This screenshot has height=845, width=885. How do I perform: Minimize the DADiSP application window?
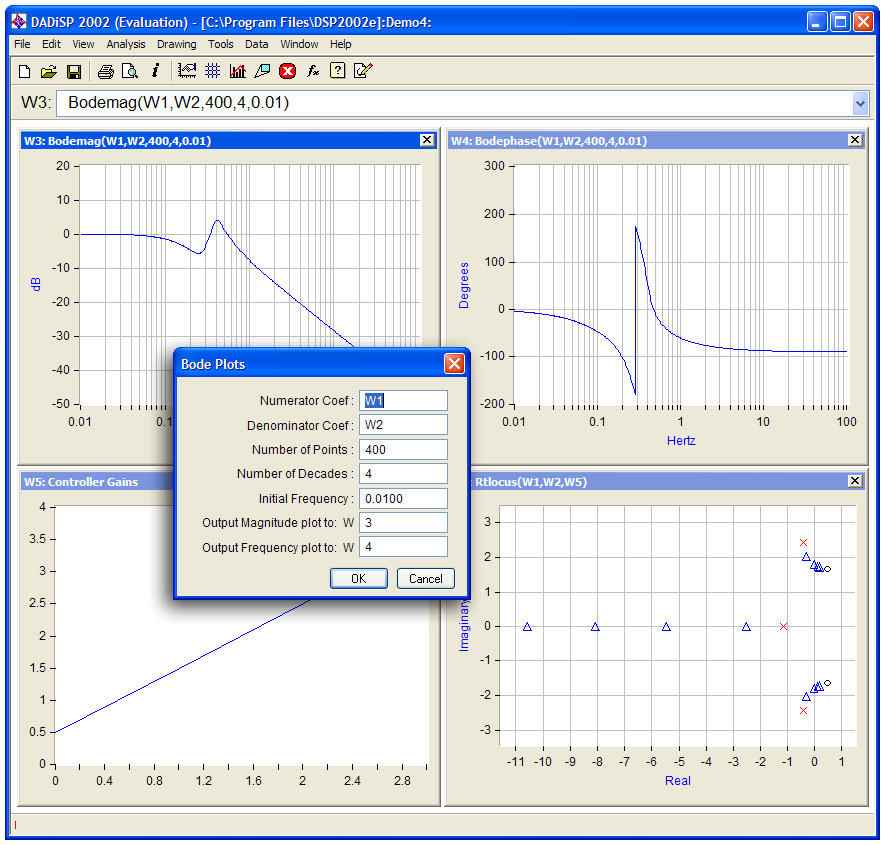[817, 22]
